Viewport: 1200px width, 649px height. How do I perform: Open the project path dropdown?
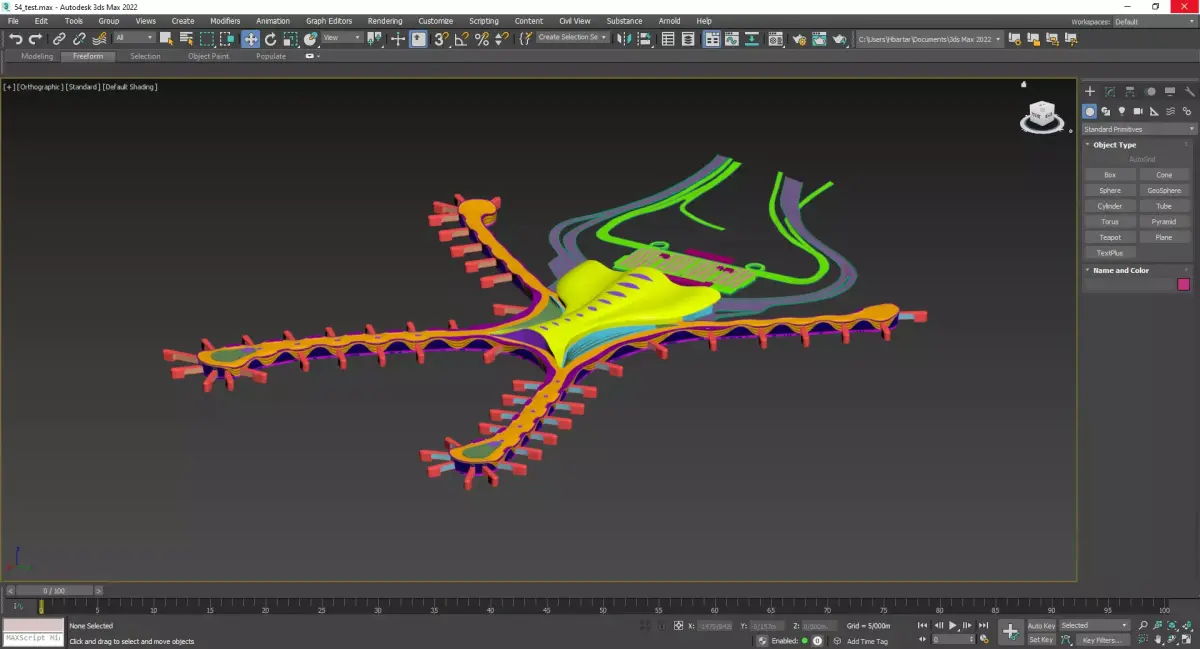tap(930, 39)
